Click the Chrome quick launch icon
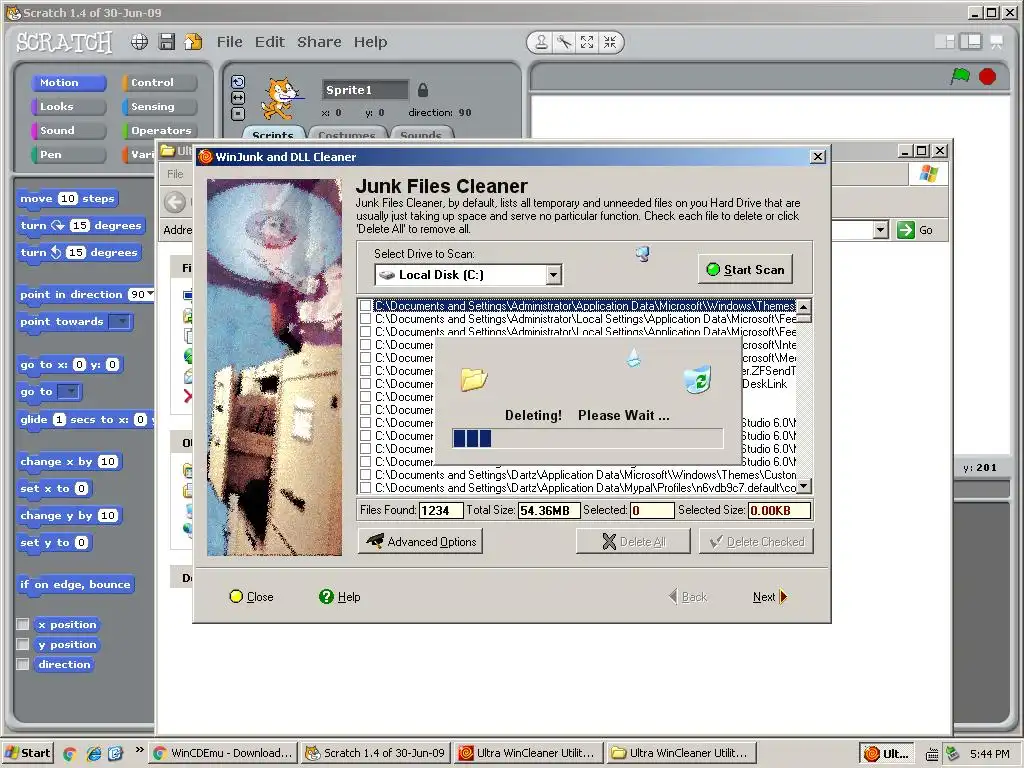 pyautogui.click(x=70, y=754)
